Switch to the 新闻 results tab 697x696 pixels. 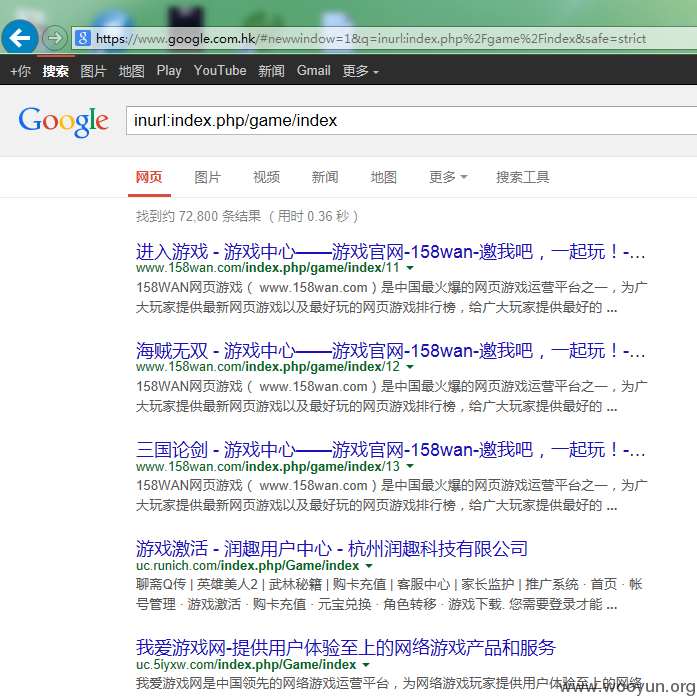(325, 177)
